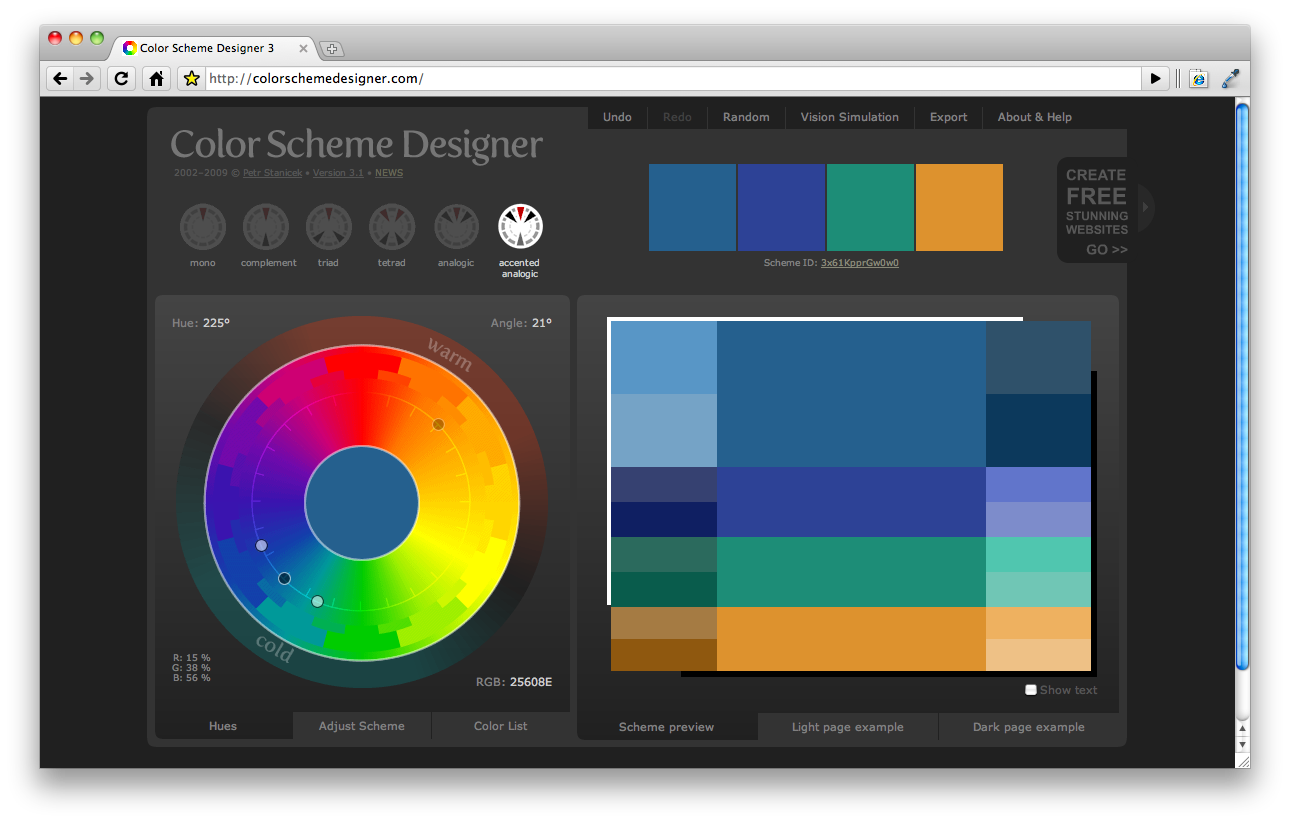
Task: Click the blue center circle of wheel
Action: tap(362, 503)
